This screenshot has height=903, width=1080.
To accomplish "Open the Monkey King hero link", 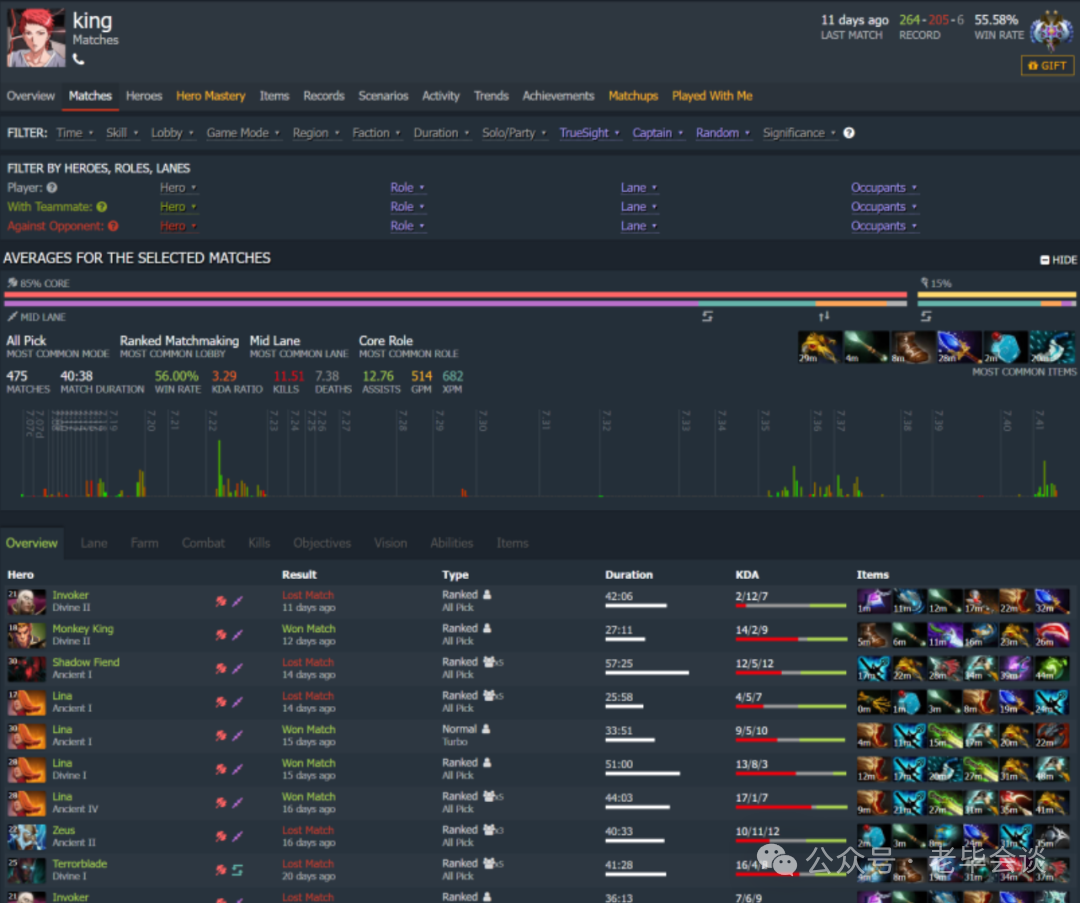I will (83, 629).
